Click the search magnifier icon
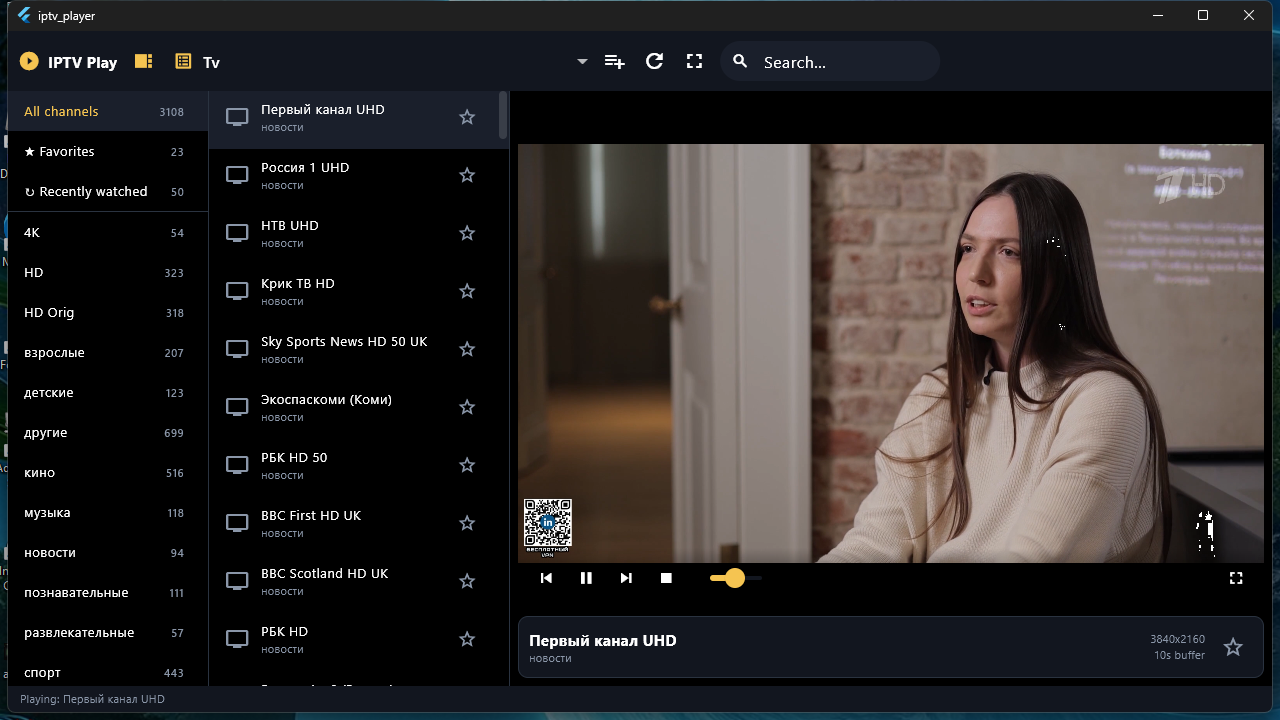 [740, 62]
